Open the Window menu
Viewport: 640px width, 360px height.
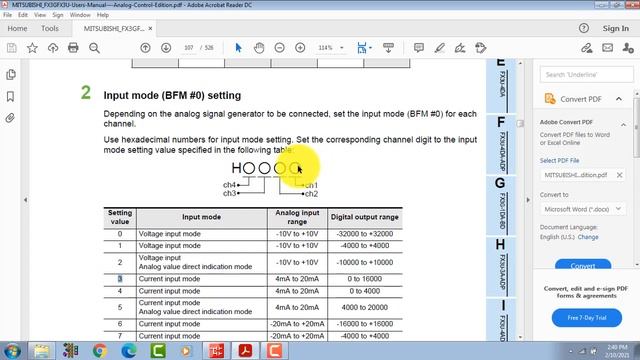click(80, 15)
